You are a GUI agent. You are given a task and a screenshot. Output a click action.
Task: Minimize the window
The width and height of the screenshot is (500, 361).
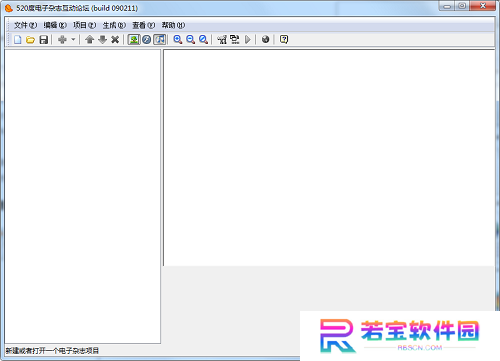coord(447,6)
